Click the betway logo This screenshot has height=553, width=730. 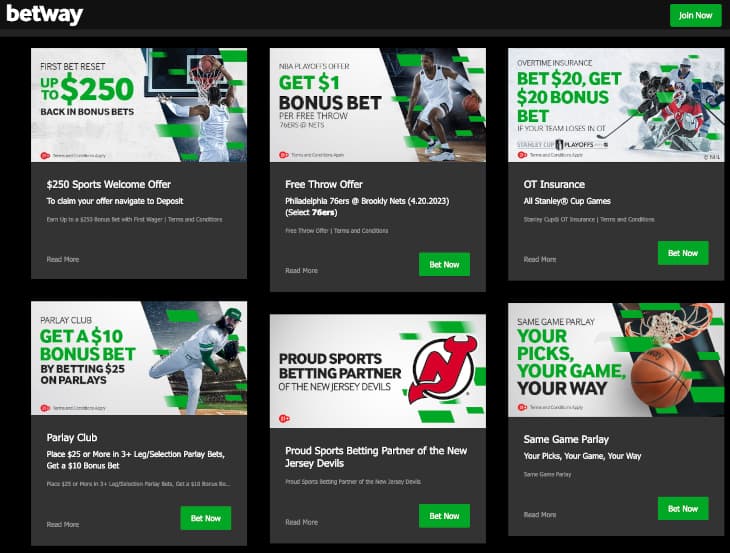(45, 14)
